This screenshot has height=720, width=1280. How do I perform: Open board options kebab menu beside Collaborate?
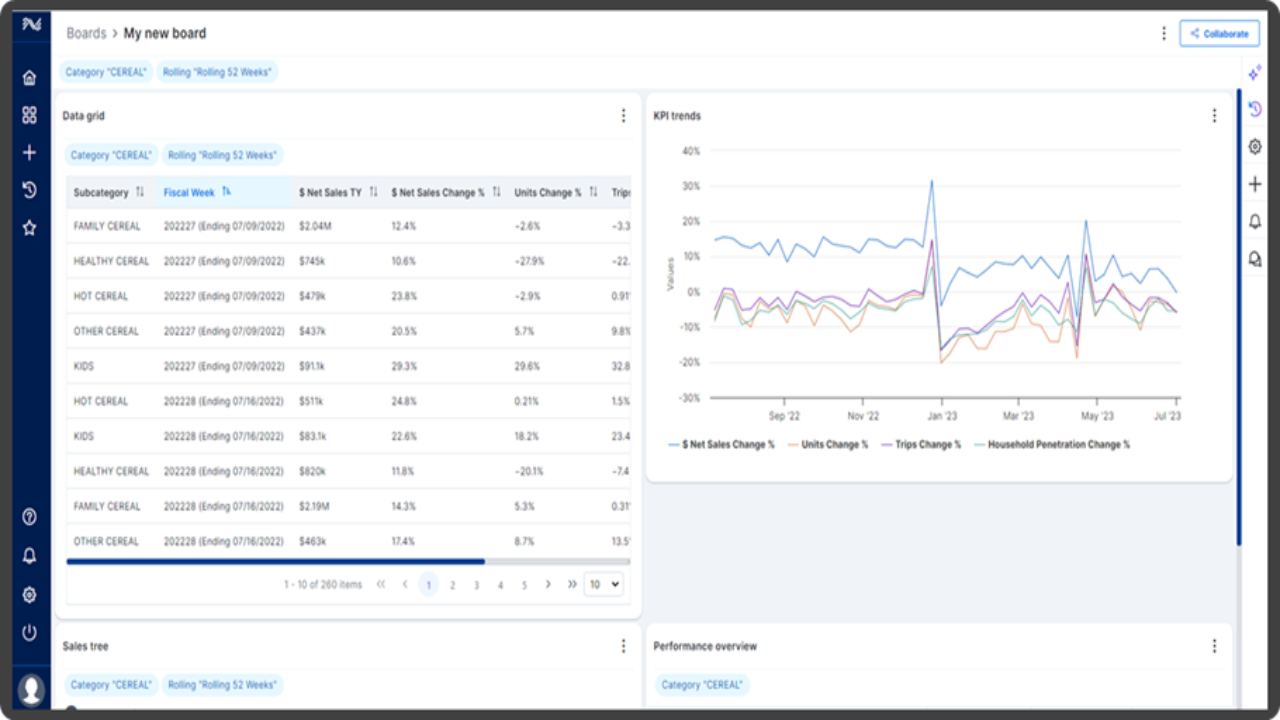pyautogui.click(x=1164, y=33)
